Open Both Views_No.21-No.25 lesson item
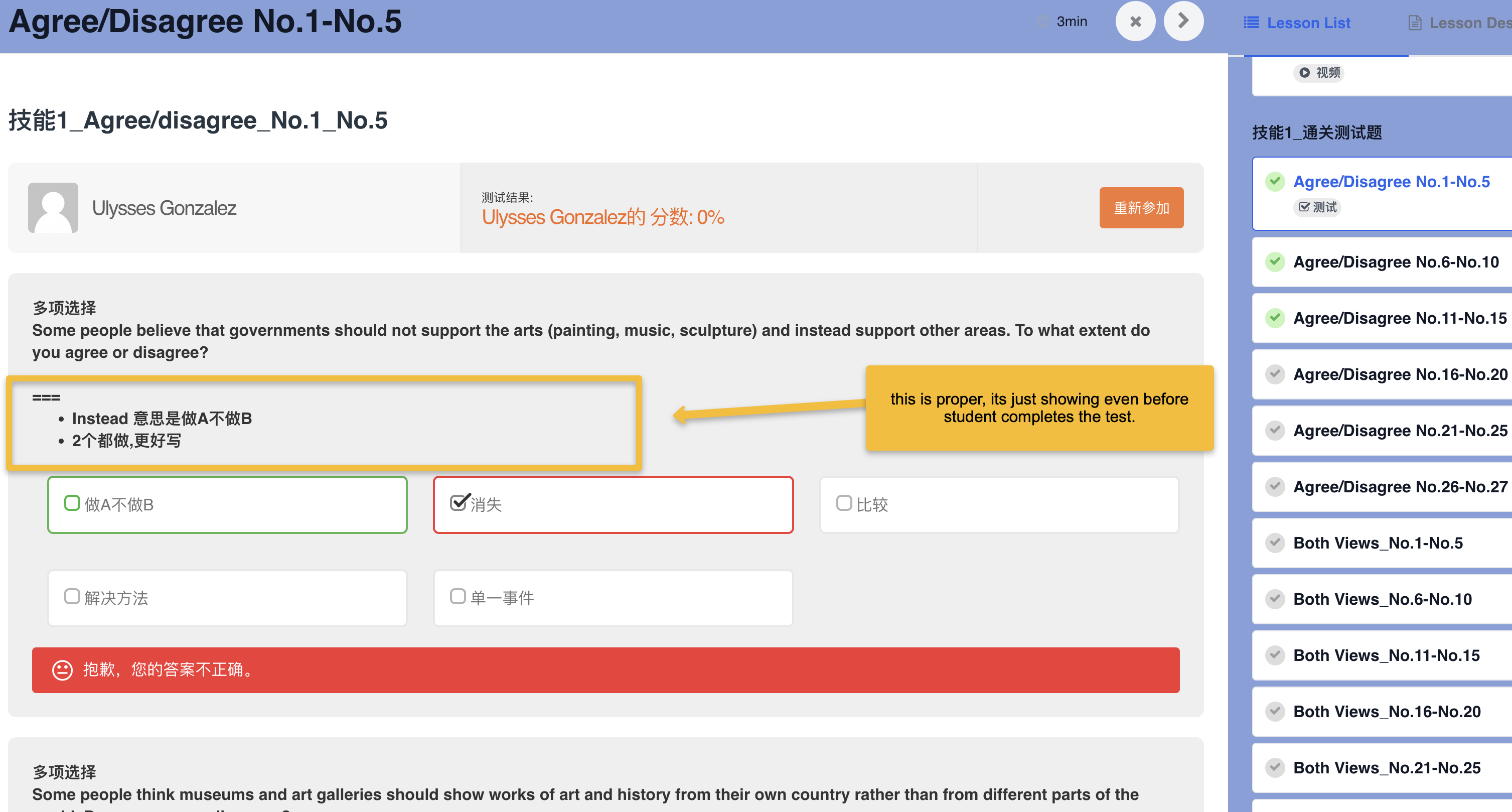Screen dimensions: 1512x812 1387,767
